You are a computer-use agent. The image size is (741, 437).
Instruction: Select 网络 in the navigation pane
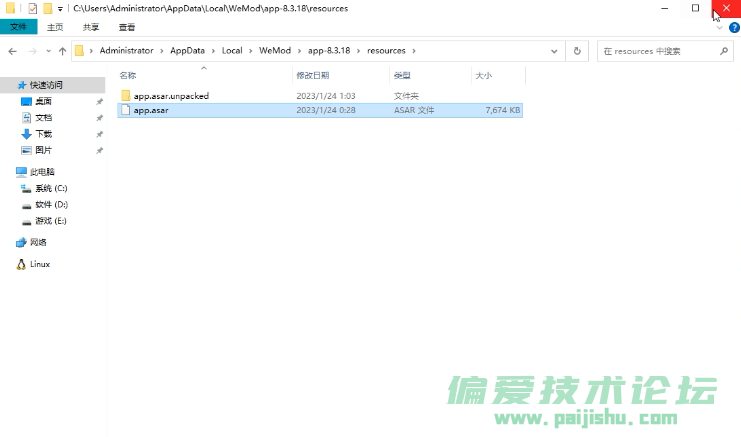tap(38, 242)
